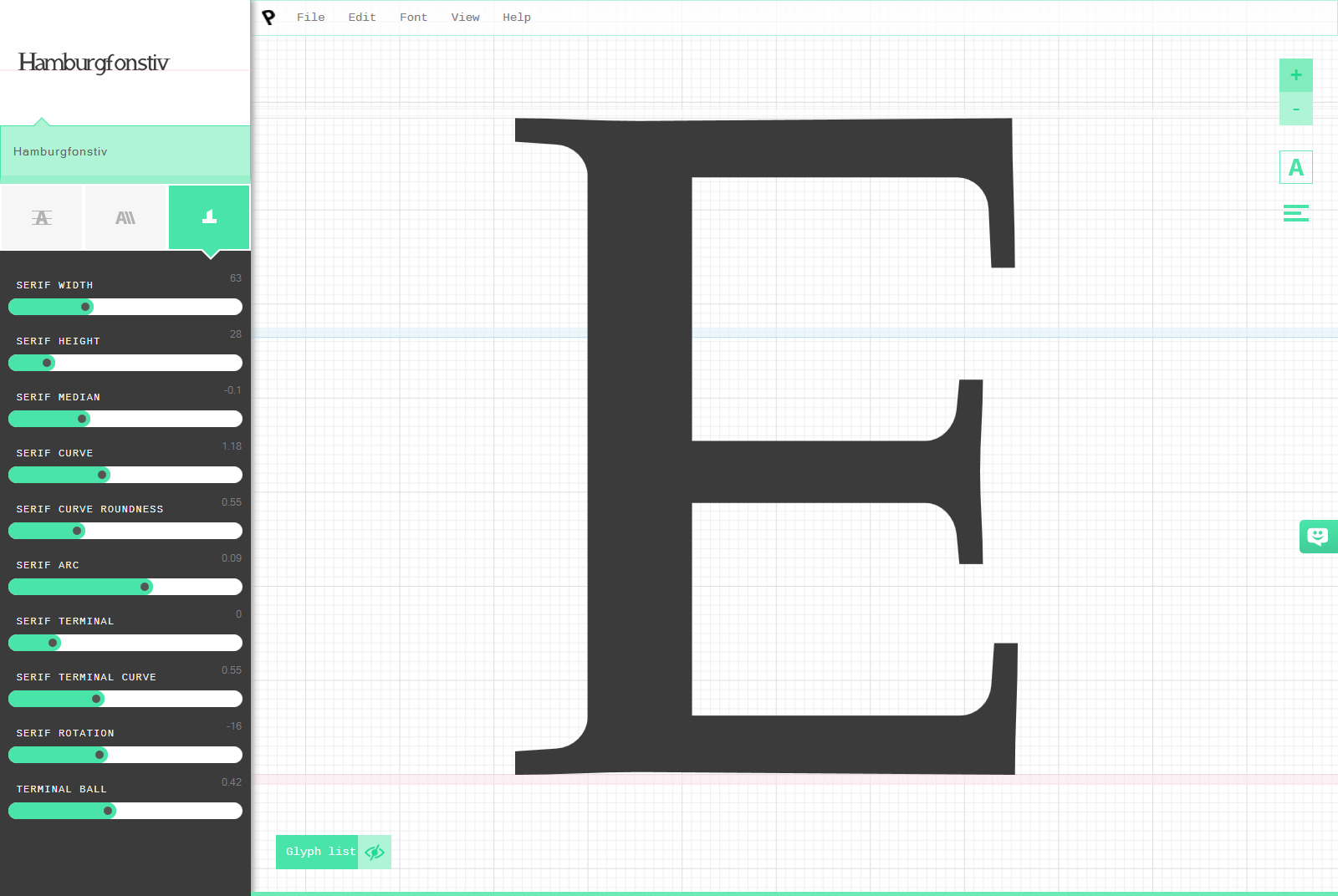Toggle glyph list visibility eye icon
This screenshot has height=896, width=1338.
[x=375, y=852]
